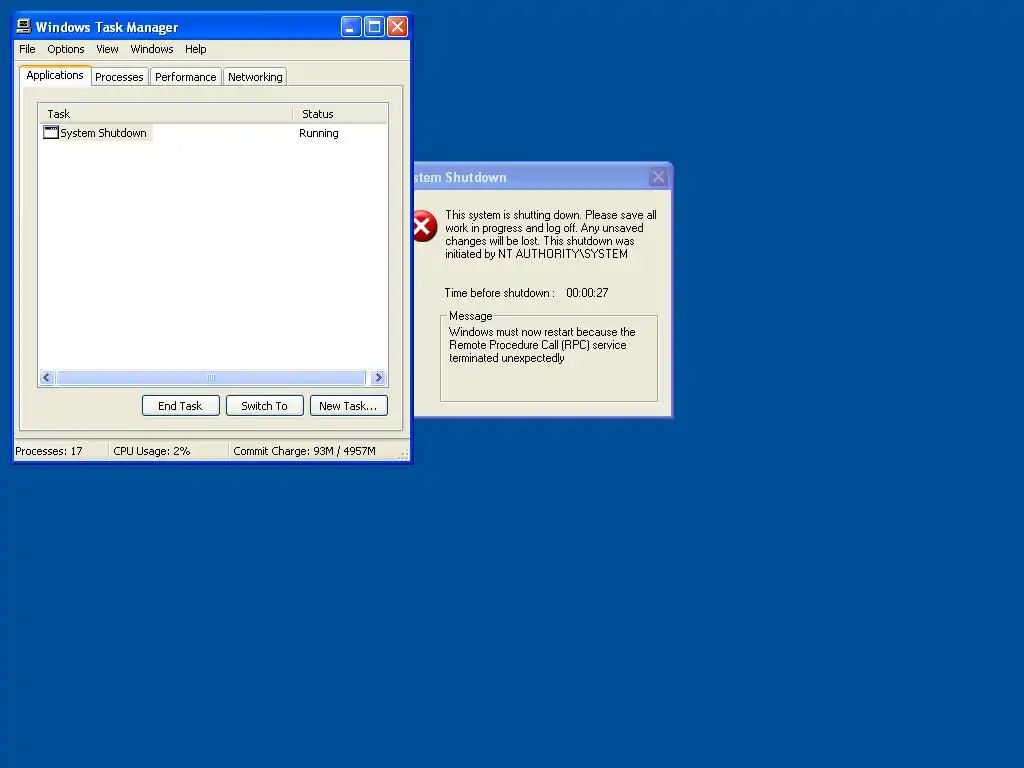Sort the list by the Task column header
Image resolution: width=1024 pixels, height=768 pixels.
pyautogui.click(x=166, y=114)
